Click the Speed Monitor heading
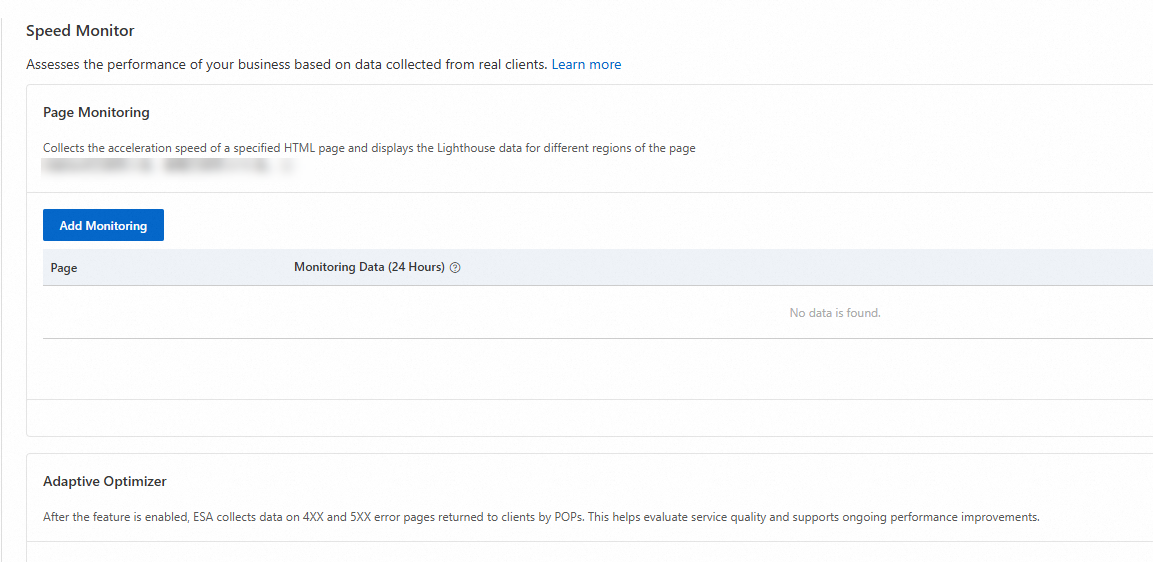This screenshot has height=562, width=1153. coord(80,31)
